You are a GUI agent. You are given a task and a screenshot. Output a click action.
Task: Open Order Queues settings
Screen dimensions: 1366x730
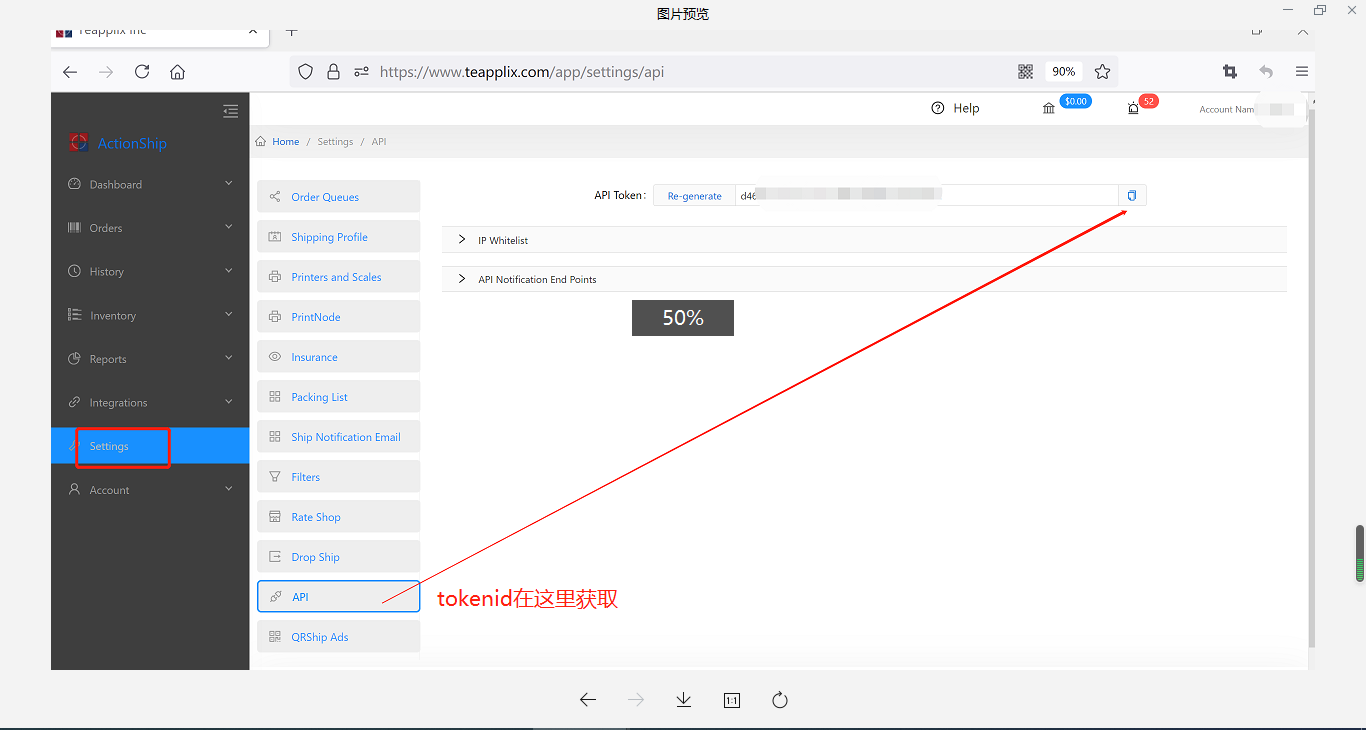(x=338, y=197)
